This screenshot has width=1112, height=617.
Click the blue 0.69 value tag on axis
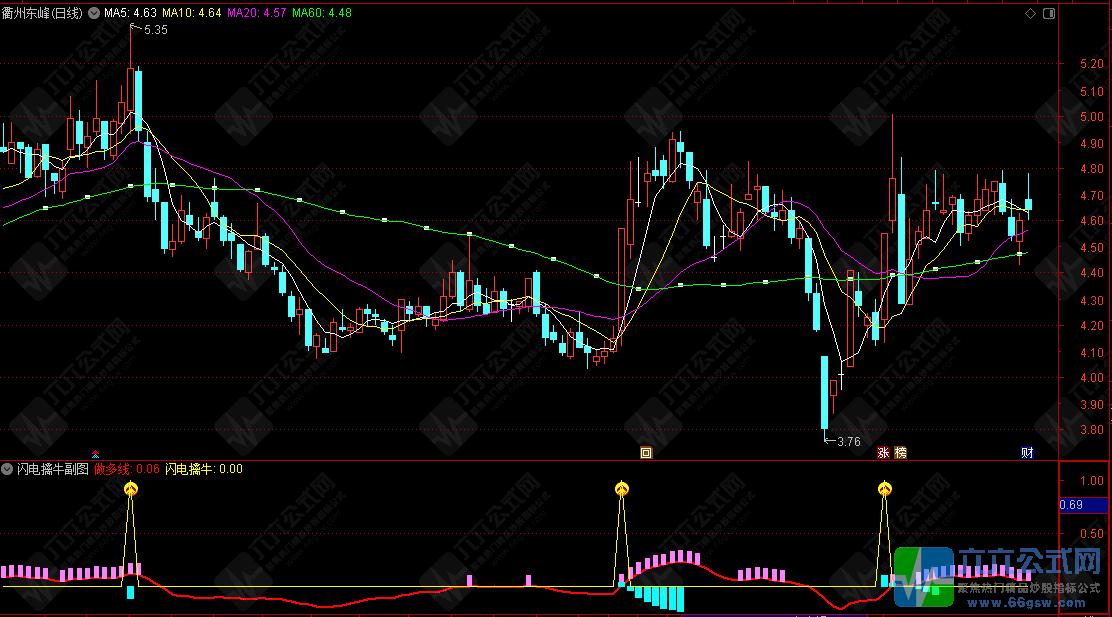pyautogui.click(x=1072, y=505)
